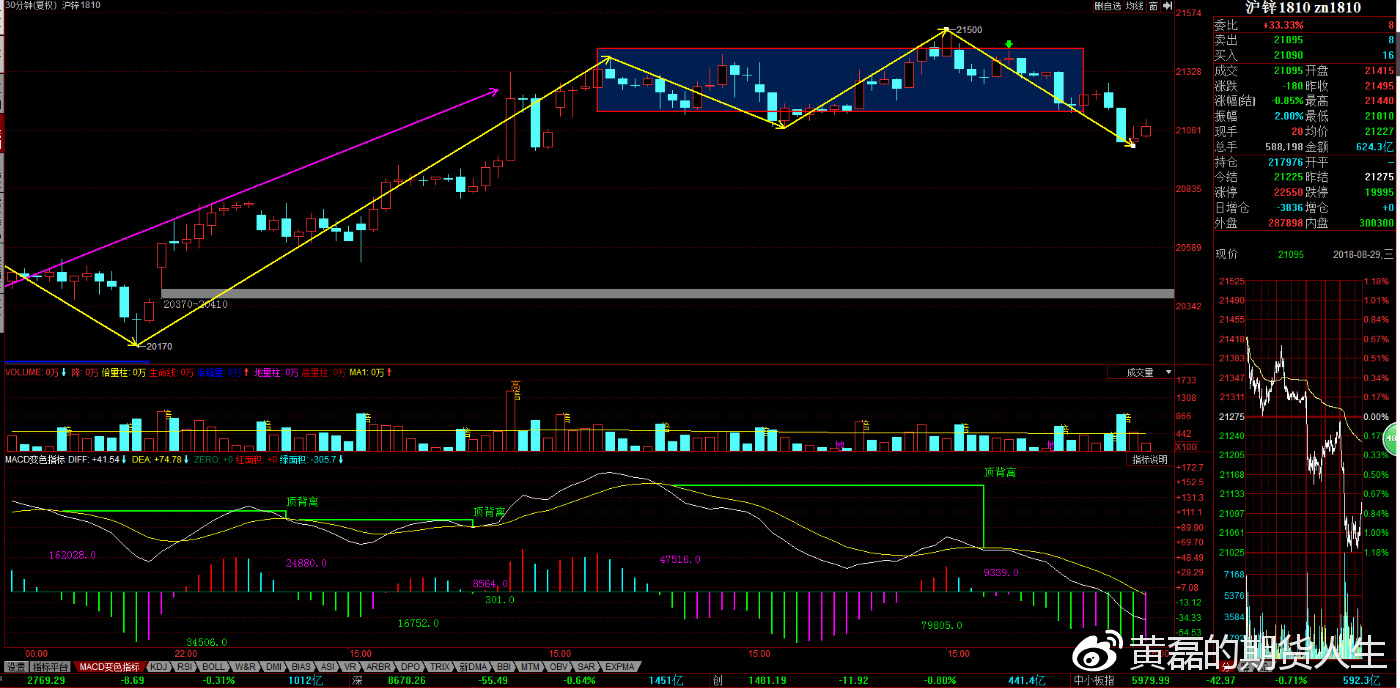The width and height of the screenshot is (1400, 688).
Task: Switch to the OBV indicator tab
Action: (x=559, y=666)
